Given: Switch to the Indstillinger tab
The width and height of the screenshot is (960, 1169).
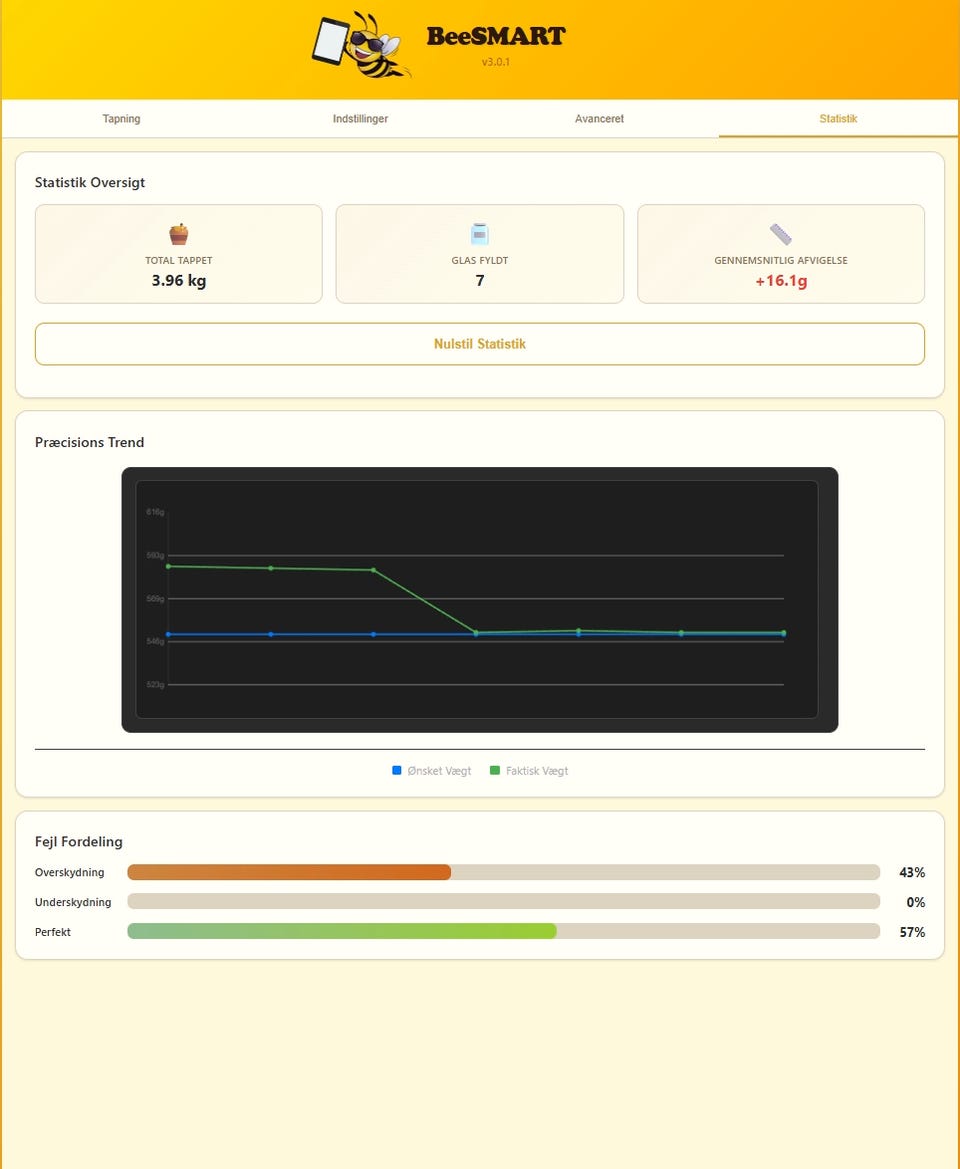Looking at the screenshot, I should tap(360, 119).
